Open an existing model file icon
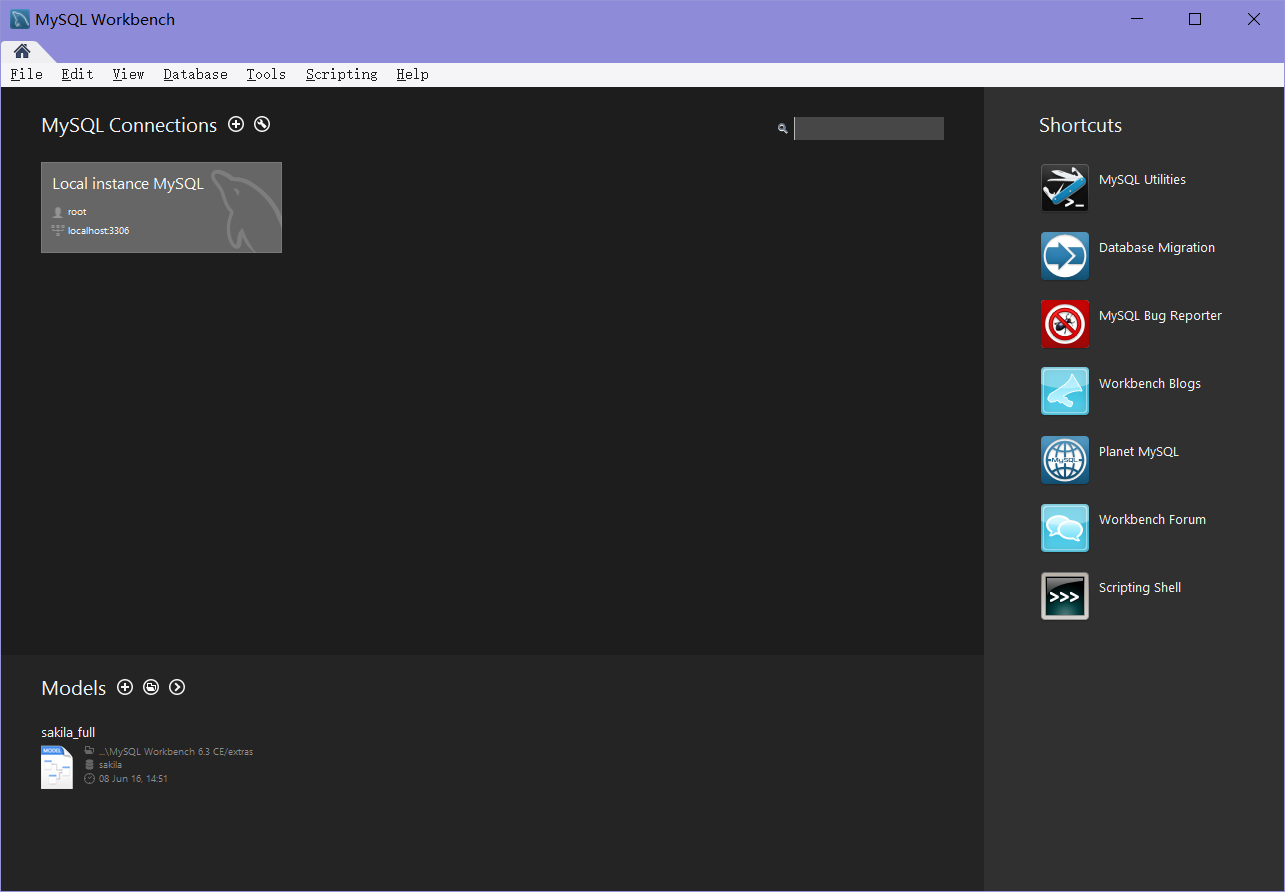 point(151,687)
